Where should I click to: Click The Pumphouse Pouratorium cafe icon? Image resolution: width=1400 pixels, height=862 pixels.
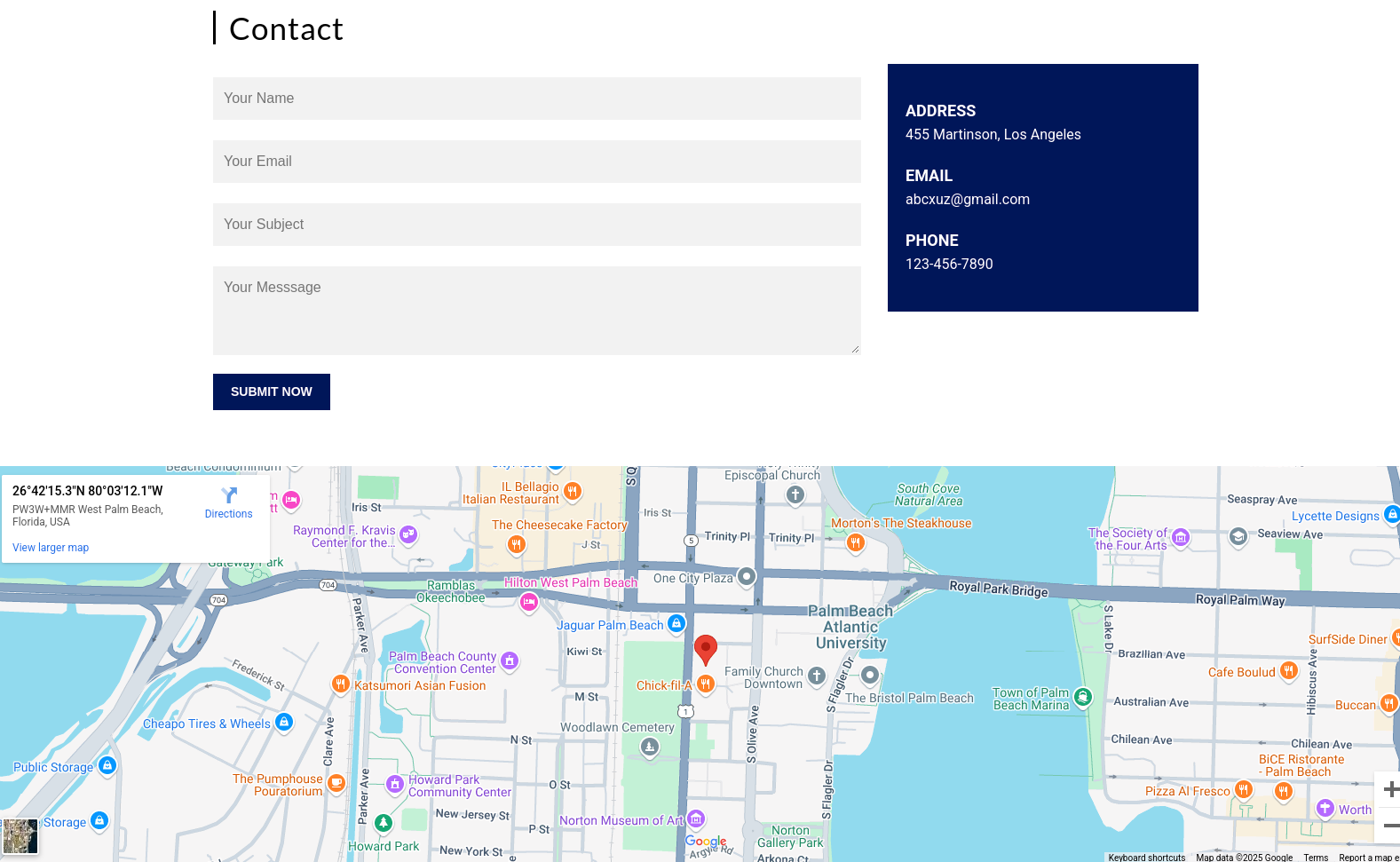point(336,783)
